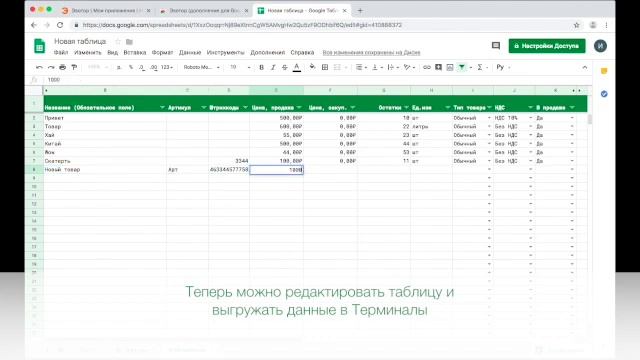Star the Новая таблица document

coord(118,42)
